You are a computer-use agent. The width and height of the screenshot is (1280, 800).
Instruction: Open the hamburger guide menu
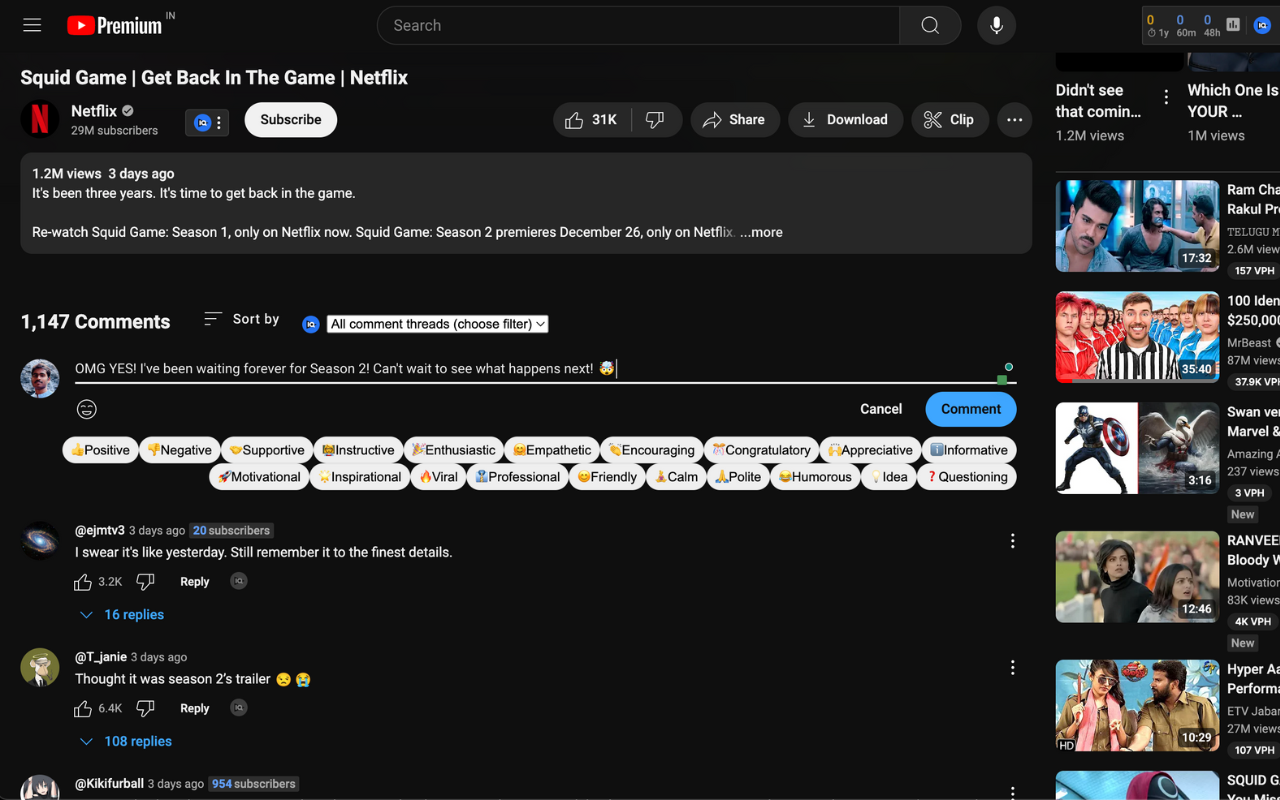click(32, 25)
